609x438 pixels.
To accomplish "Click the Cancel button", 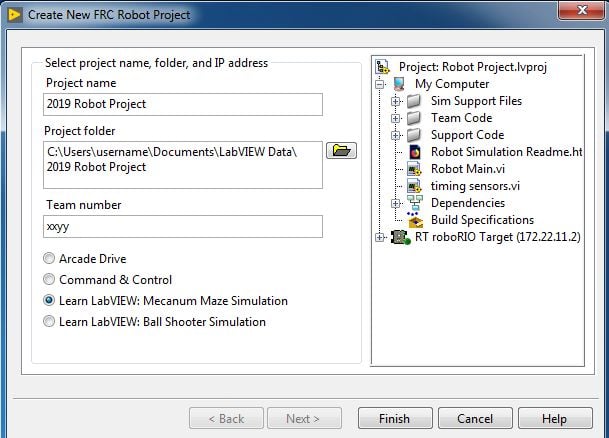I will pyautogui.click(x=475, y=418).
